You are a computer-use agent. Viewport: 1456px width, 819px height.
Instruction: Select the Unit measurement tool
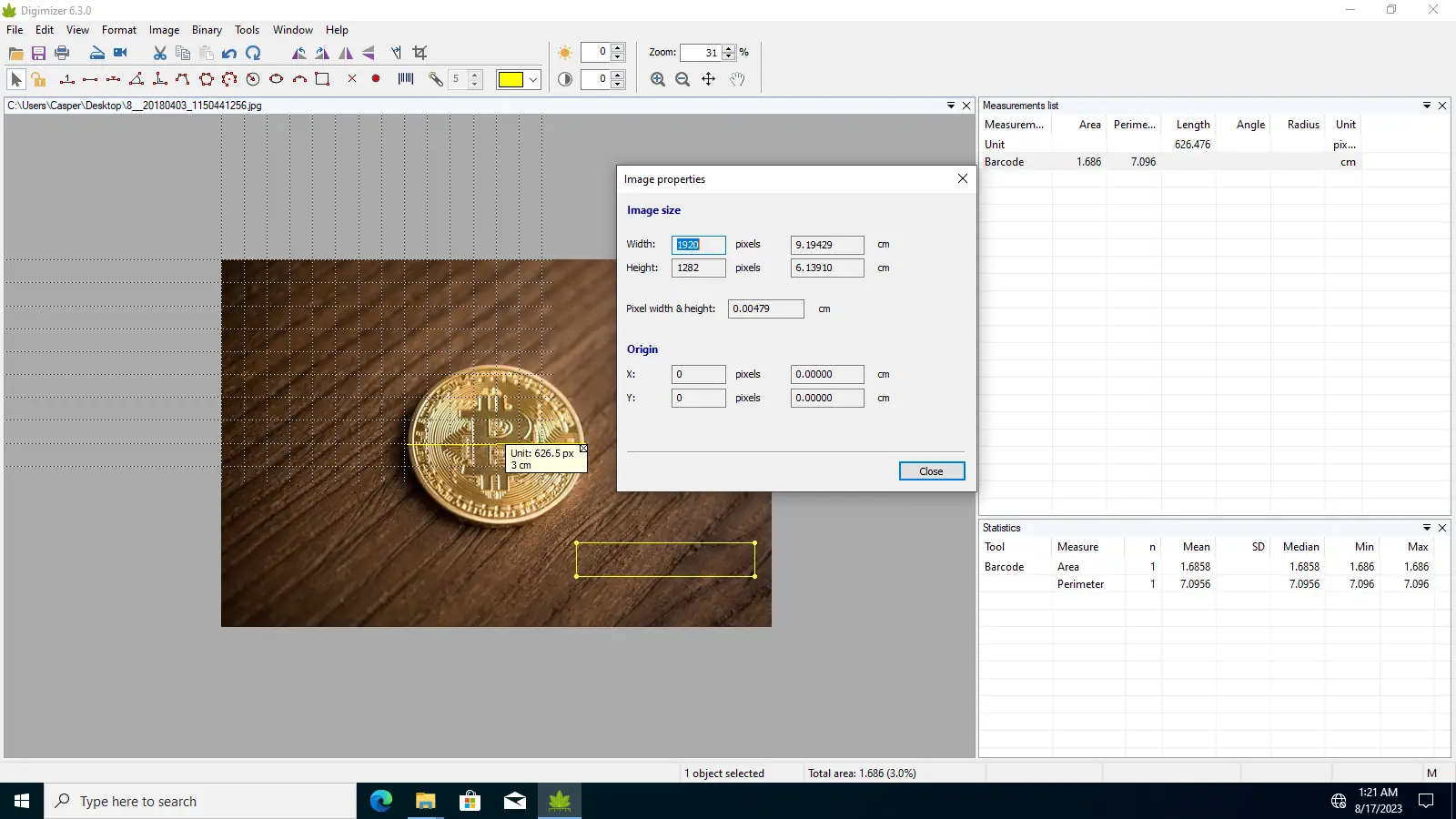point(66,79)
